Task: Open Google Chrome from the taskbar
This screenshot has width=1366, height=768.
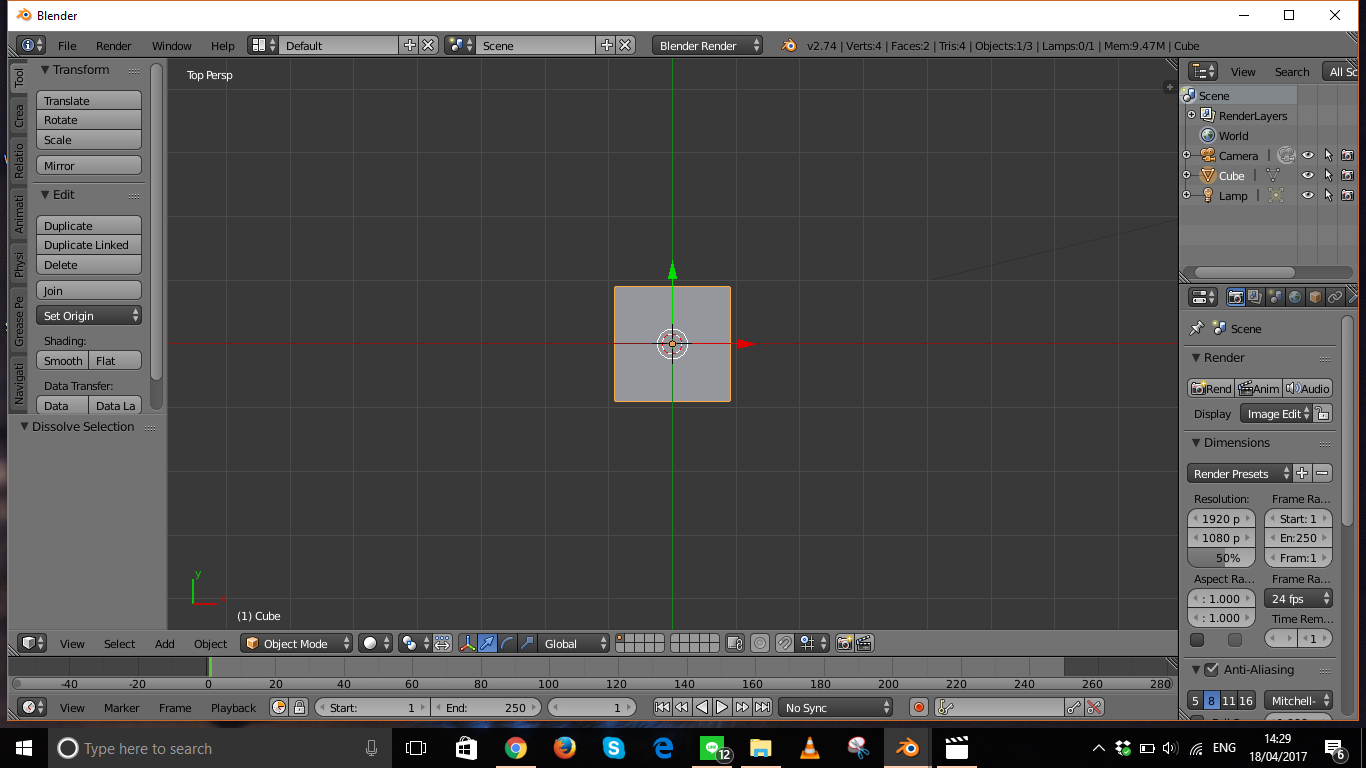Action: 515,747
